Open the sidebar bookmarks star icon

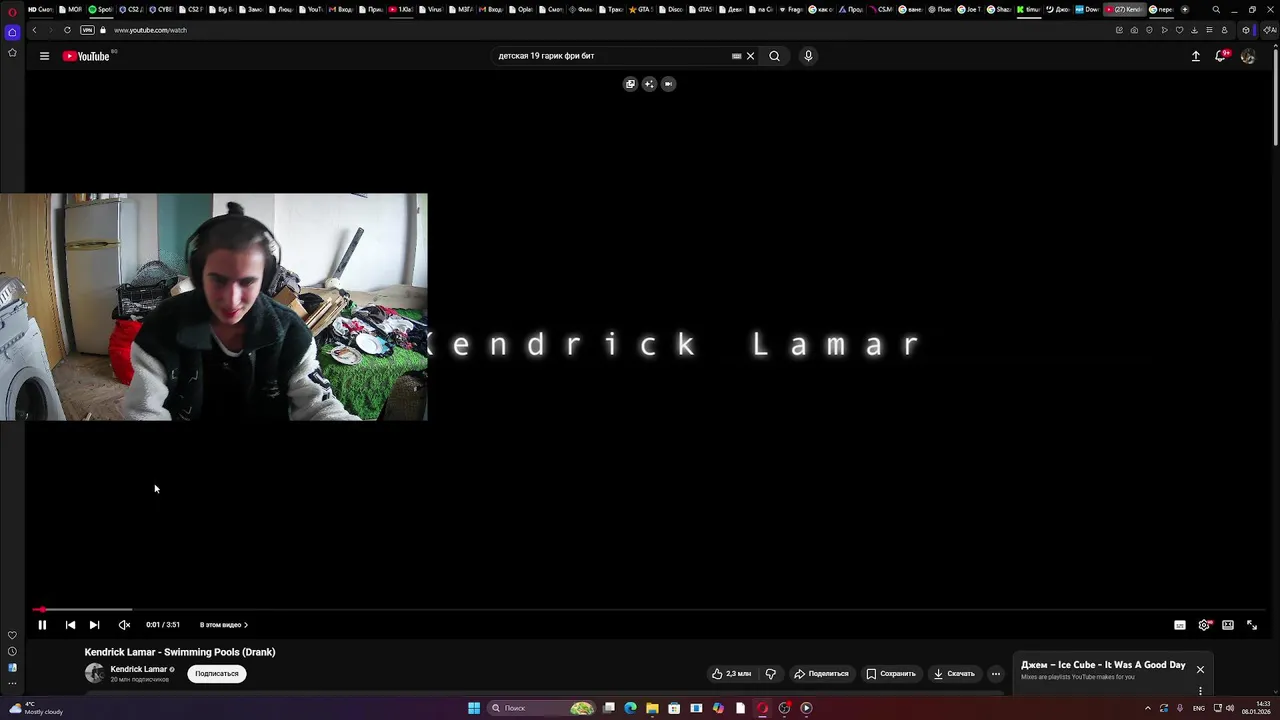(x=12, y=52)
